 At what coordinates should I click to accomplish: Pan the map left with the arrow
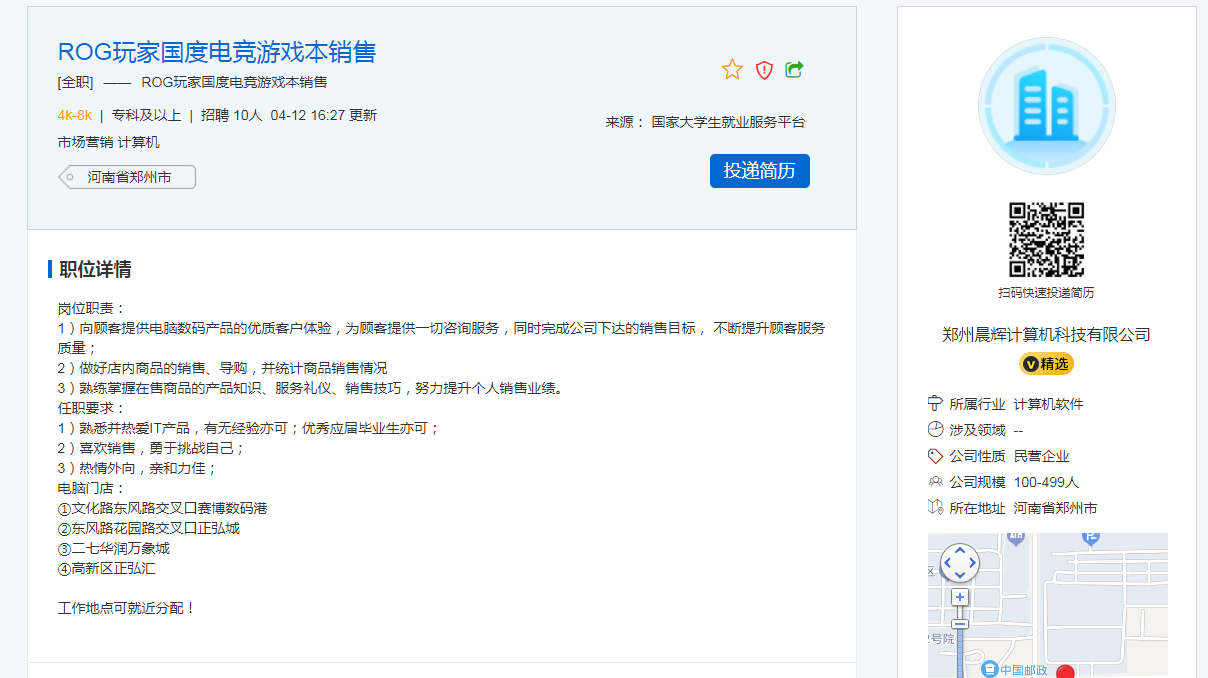(948, 563)
